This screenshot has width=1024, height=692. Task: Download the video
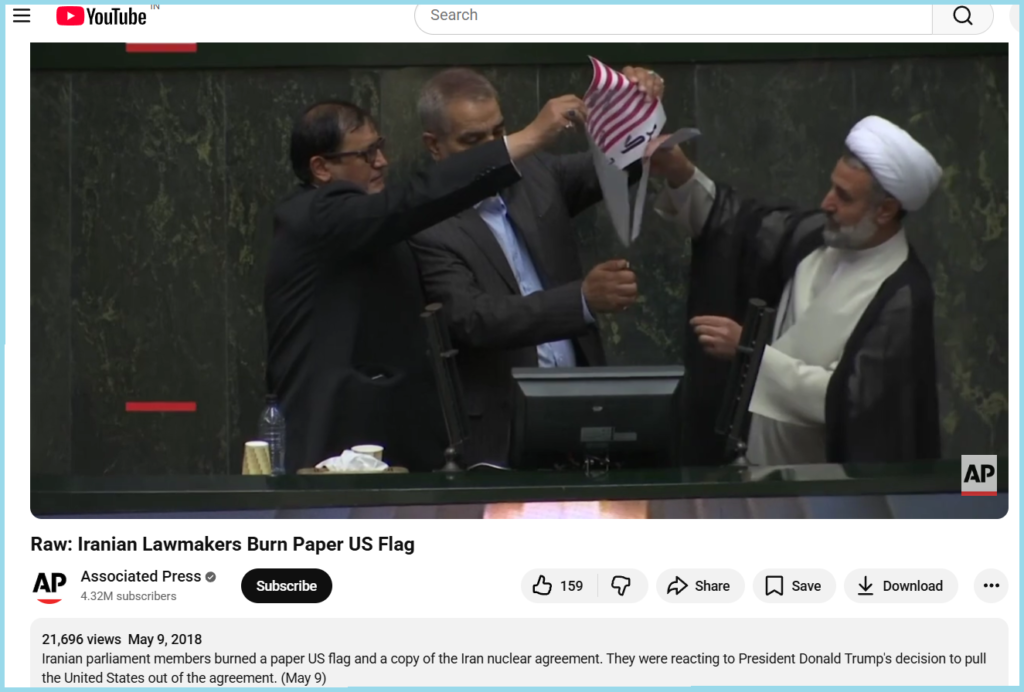tap(901, 586)
